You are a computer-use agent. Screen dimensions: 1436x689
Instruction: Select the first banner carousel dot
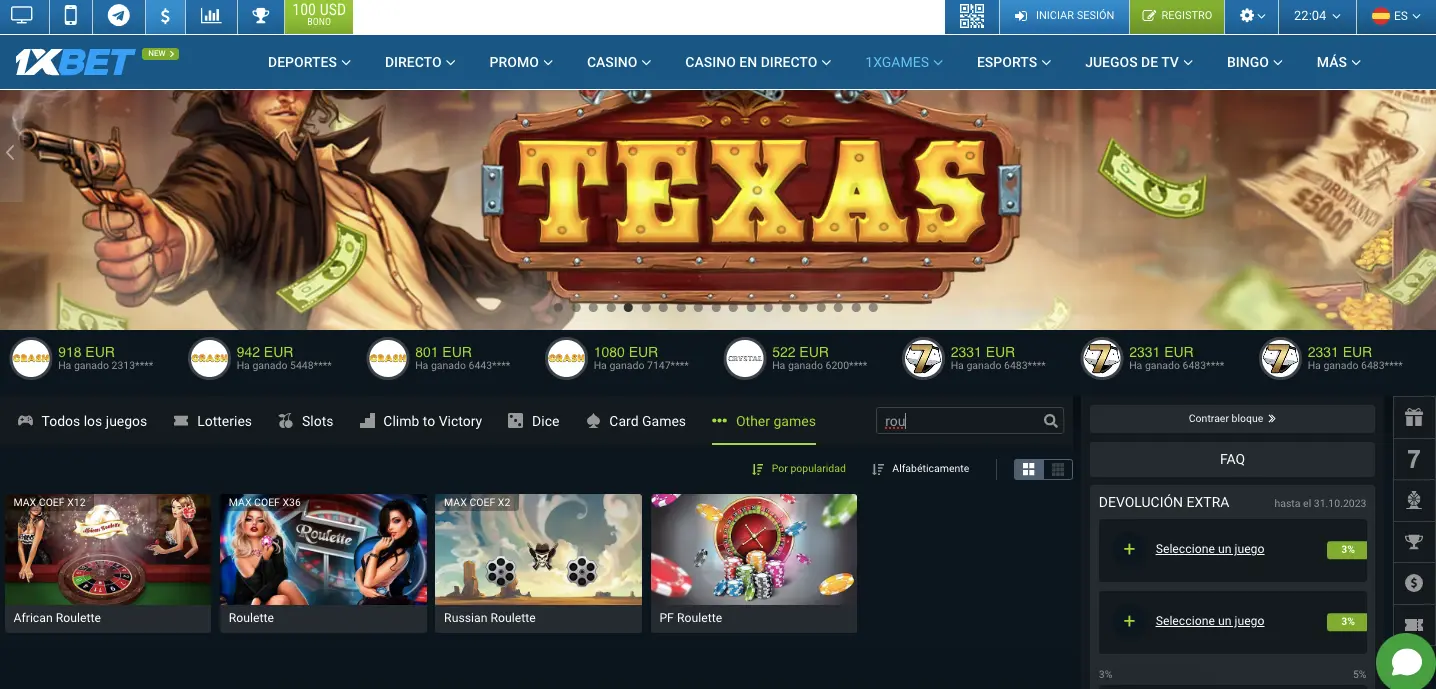pos(558,308)
